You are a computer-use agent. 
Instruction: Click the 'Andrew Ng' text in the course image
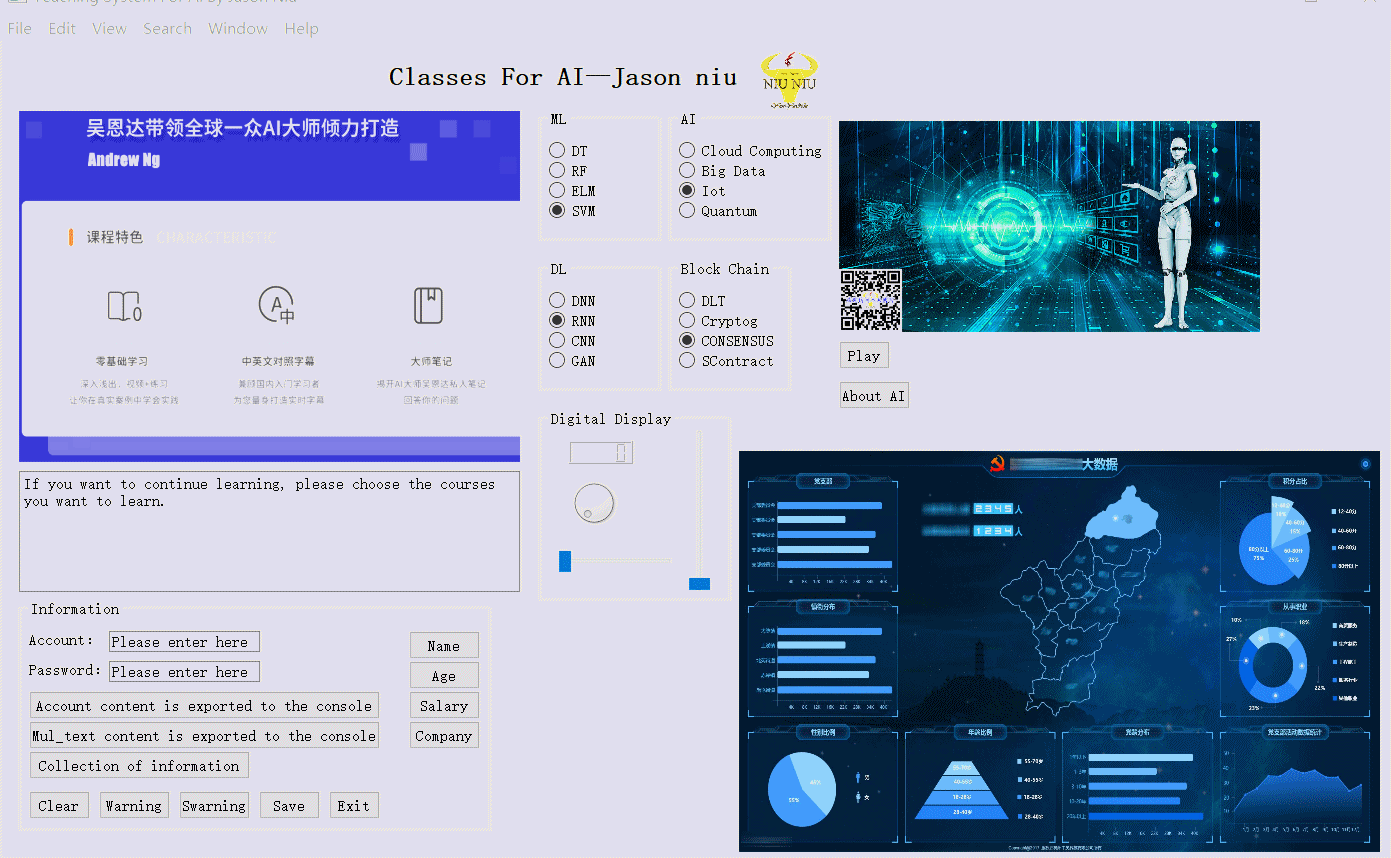click(124, 160)
